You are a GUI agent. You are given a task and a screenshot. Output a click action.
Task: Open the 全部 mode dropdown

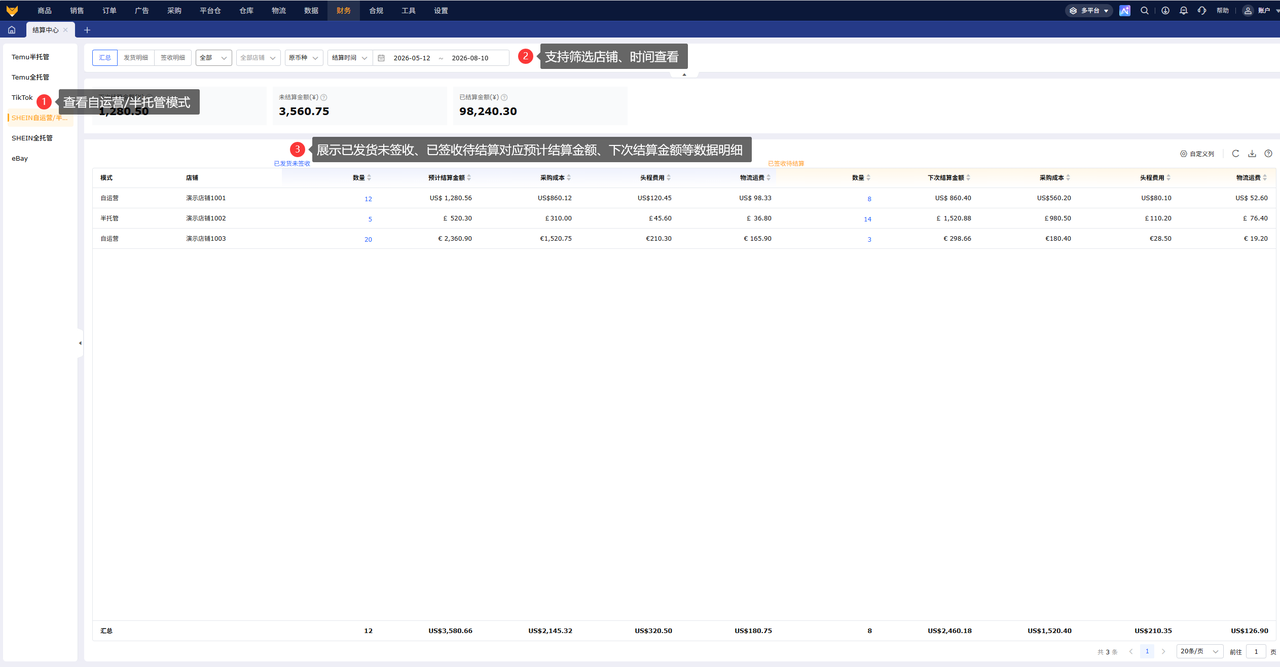(x=214, y=58)
